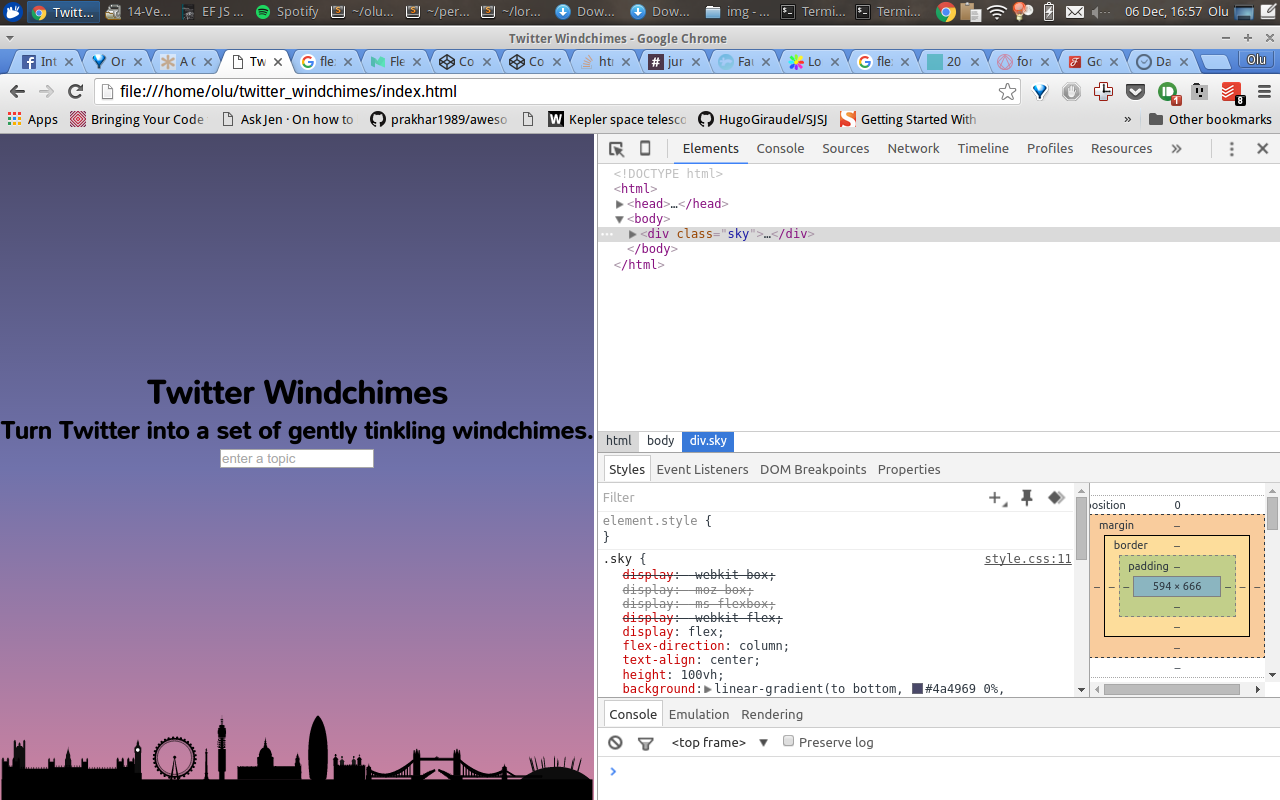The width and height of the screenshot is (1280, 800).
Task: Collapse the body element node
Action: point(620,219)
